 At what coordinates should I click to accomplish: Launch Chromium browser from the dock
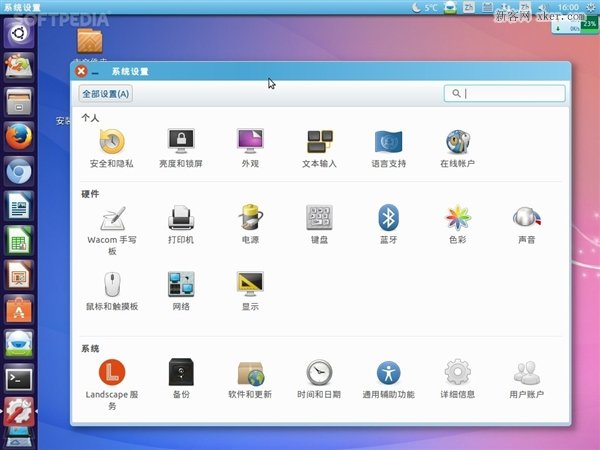[x=19, y=171]
